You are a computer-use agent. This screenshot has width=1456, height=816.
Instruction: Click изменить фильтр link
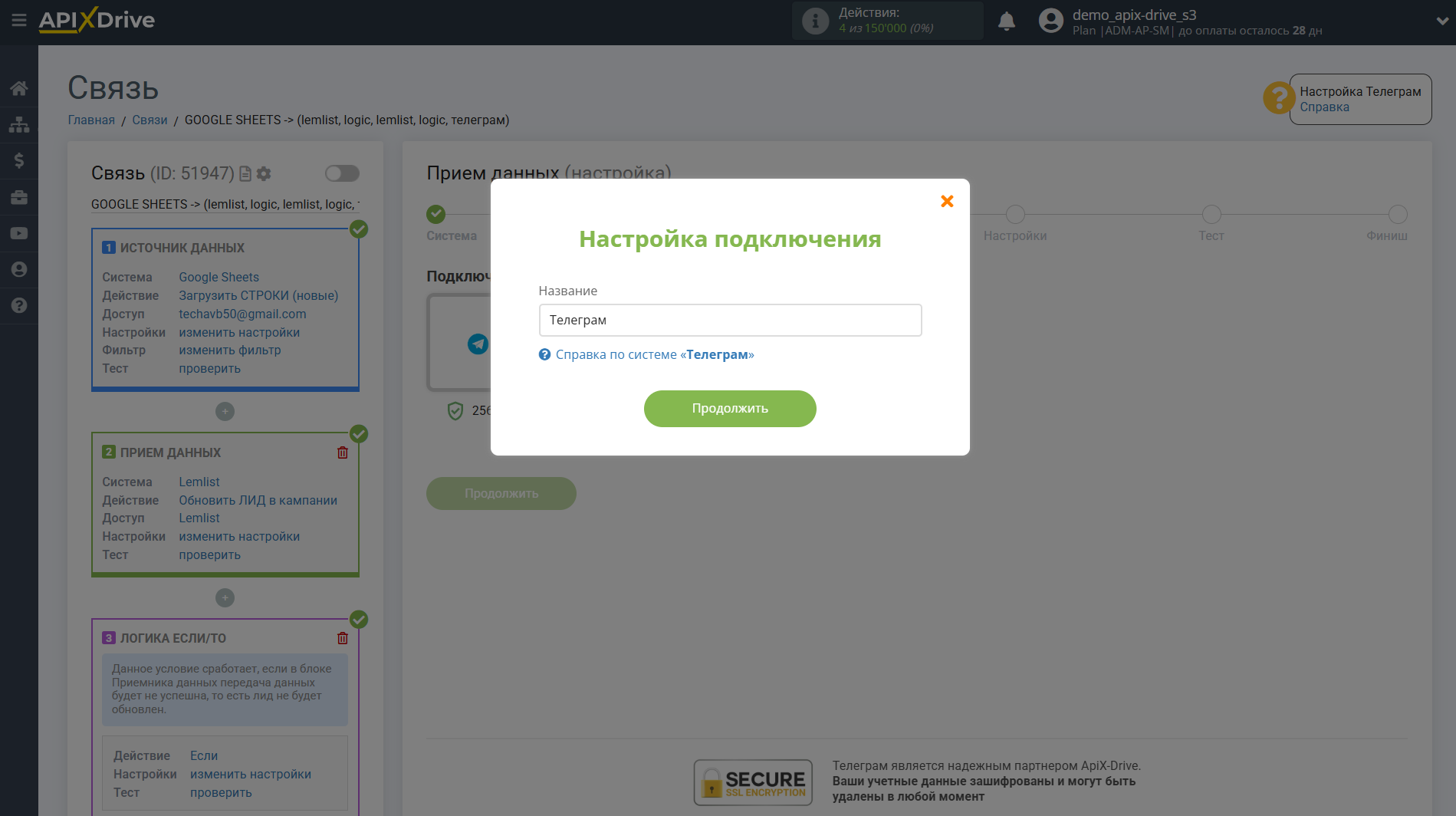point(230,350)
